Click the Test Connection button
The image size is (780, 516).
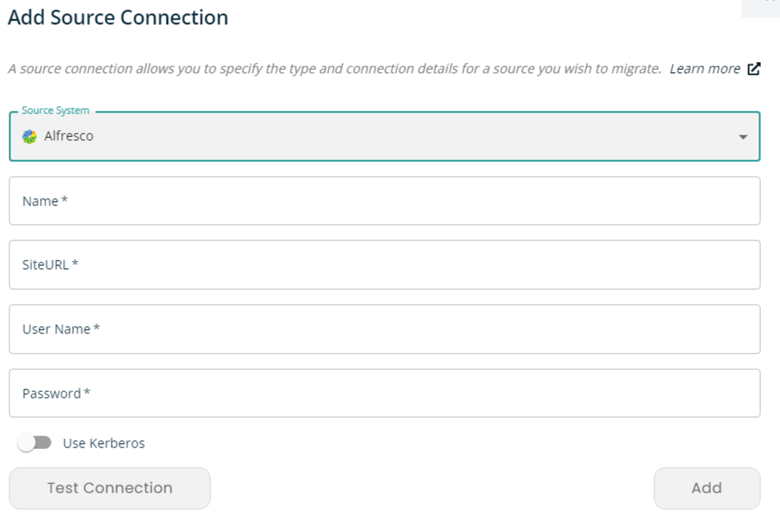pyautogui.click(x=109, y=488)
